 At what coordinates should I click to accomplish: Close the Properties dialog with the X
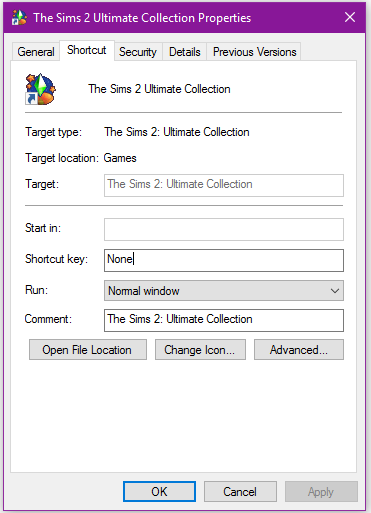pyautogui.click(x=350, y=17)
